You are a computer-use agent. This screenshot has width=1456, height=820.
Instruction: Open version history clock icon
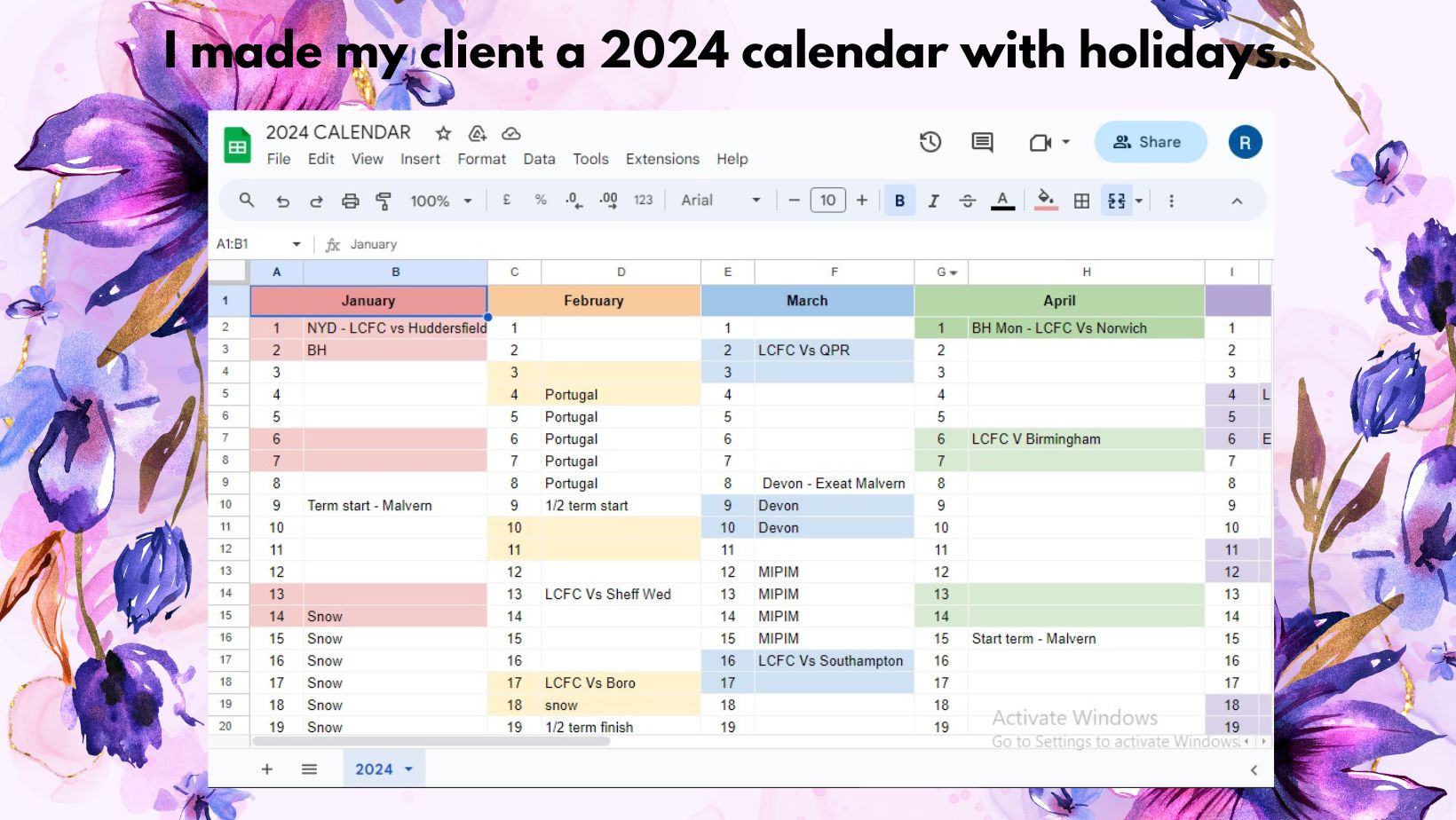[x=930, y=142]
